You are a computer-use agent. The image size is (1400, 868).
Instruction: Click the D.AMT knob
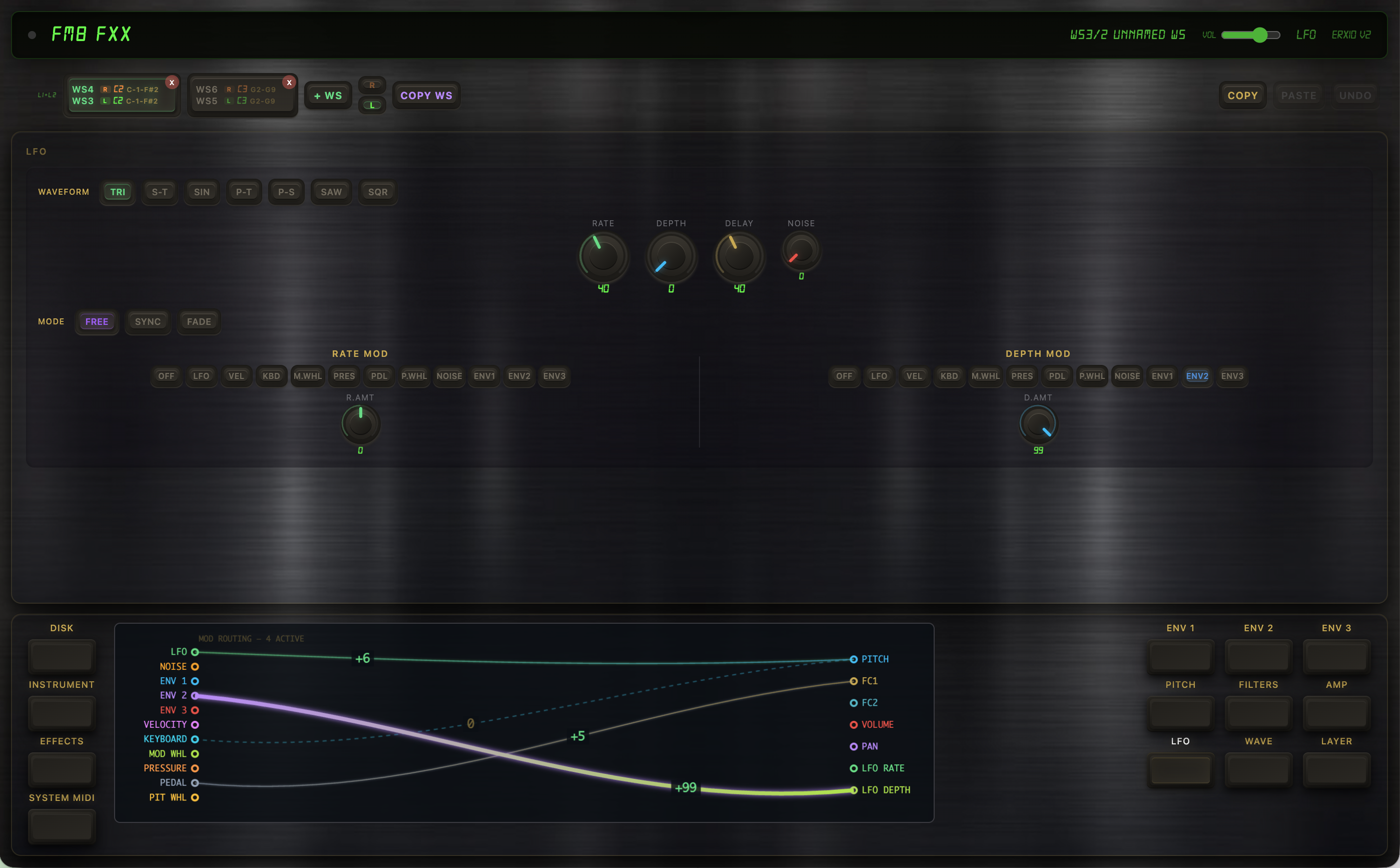coord(1038,424)
